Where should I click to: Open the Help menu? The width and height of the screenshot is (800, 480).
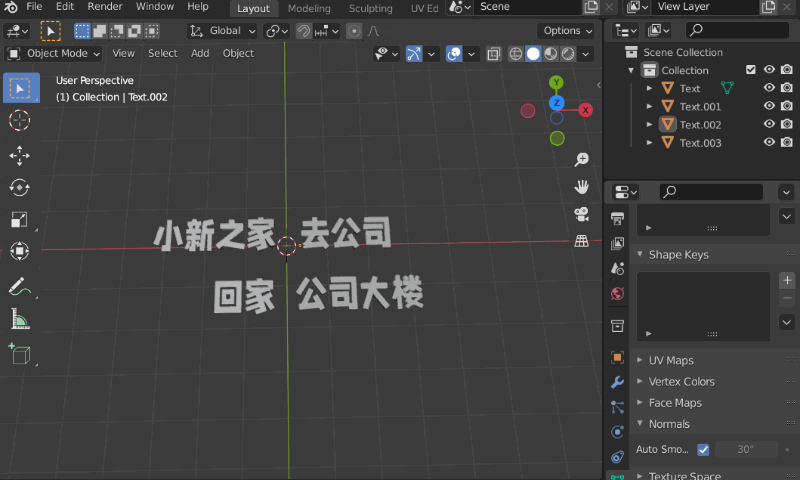(197, 7)
